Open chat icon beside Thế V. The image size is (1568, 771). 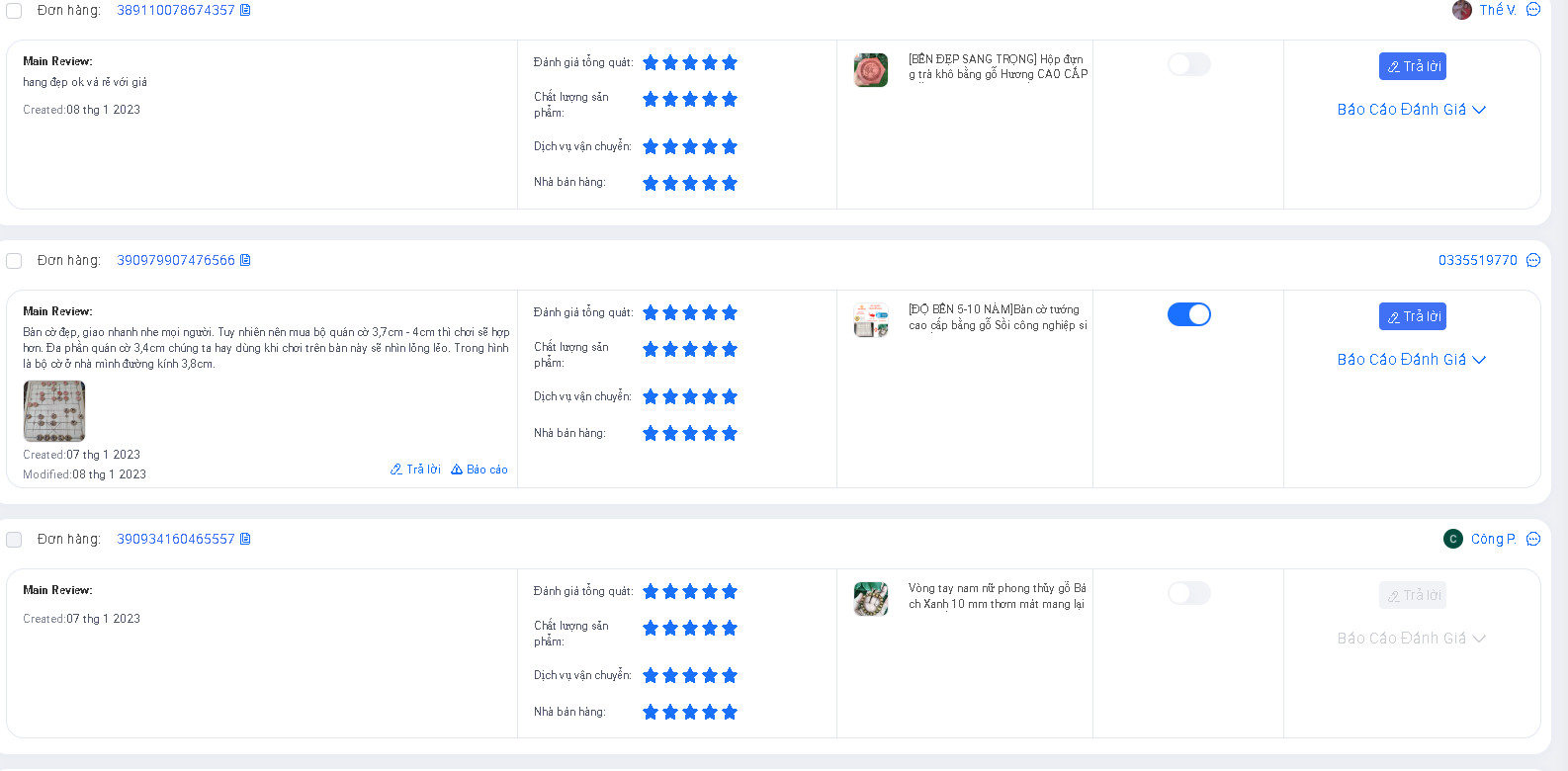click(x=1533, y=10)
